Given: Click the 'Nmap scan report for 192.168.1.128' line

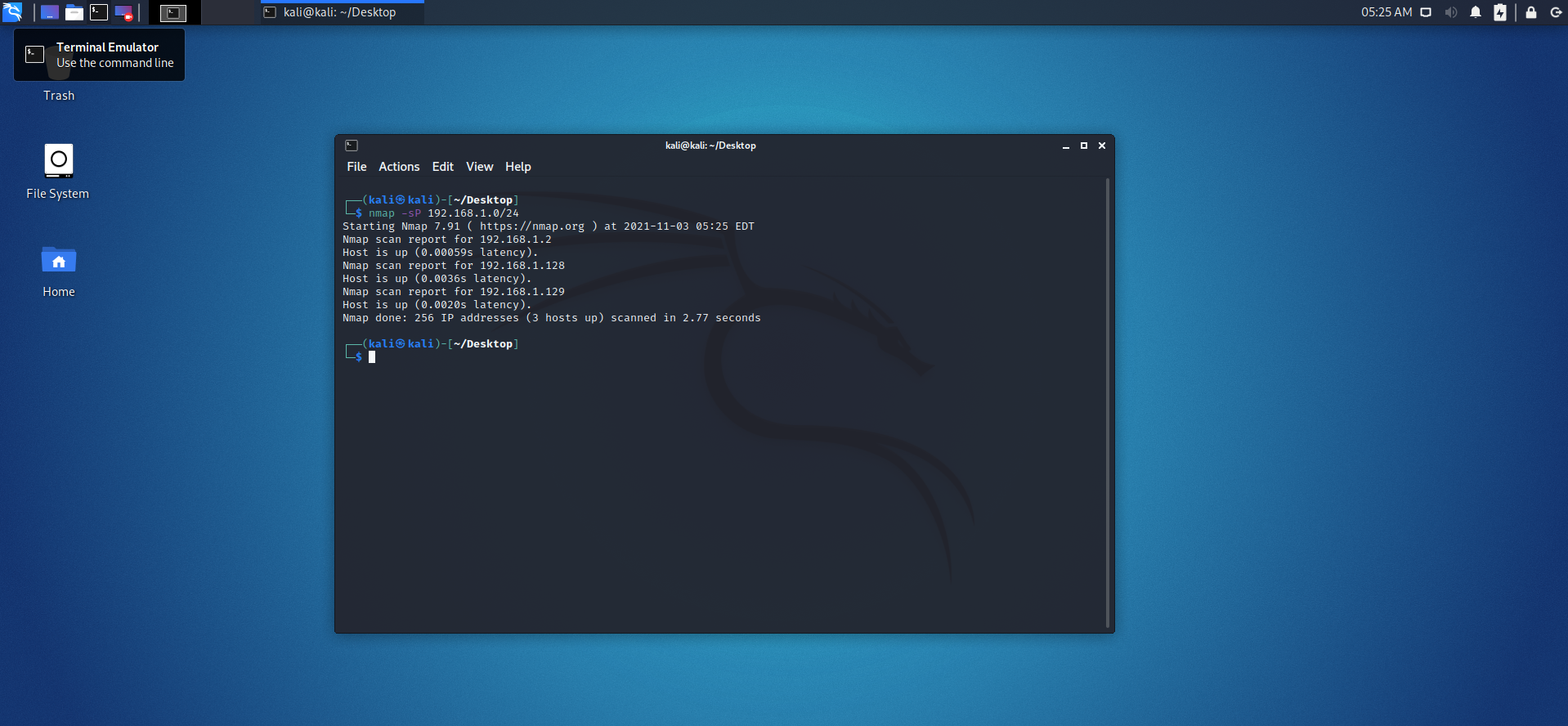Looking at the screenshot, I should (454, 266).
